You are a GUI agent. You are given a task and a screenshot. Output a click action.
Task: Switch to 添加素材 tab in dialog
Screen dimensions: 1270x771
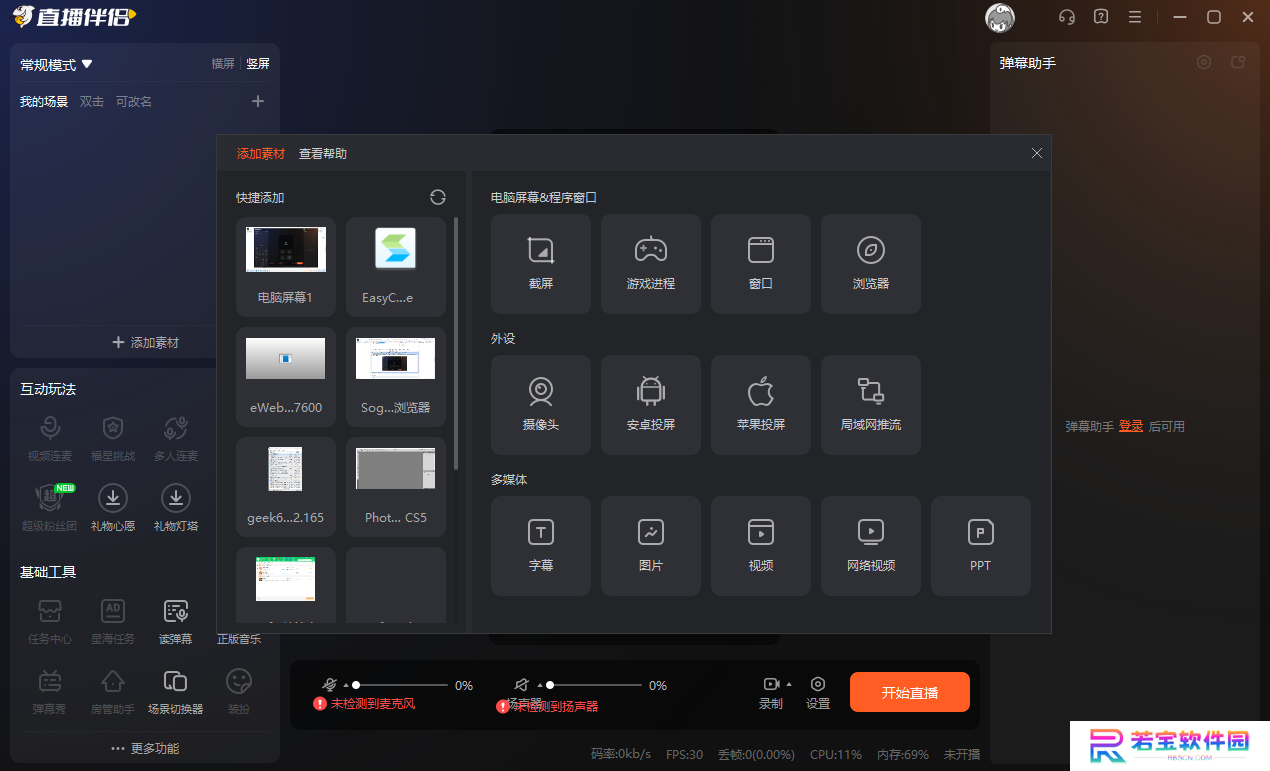click(261, 154)
